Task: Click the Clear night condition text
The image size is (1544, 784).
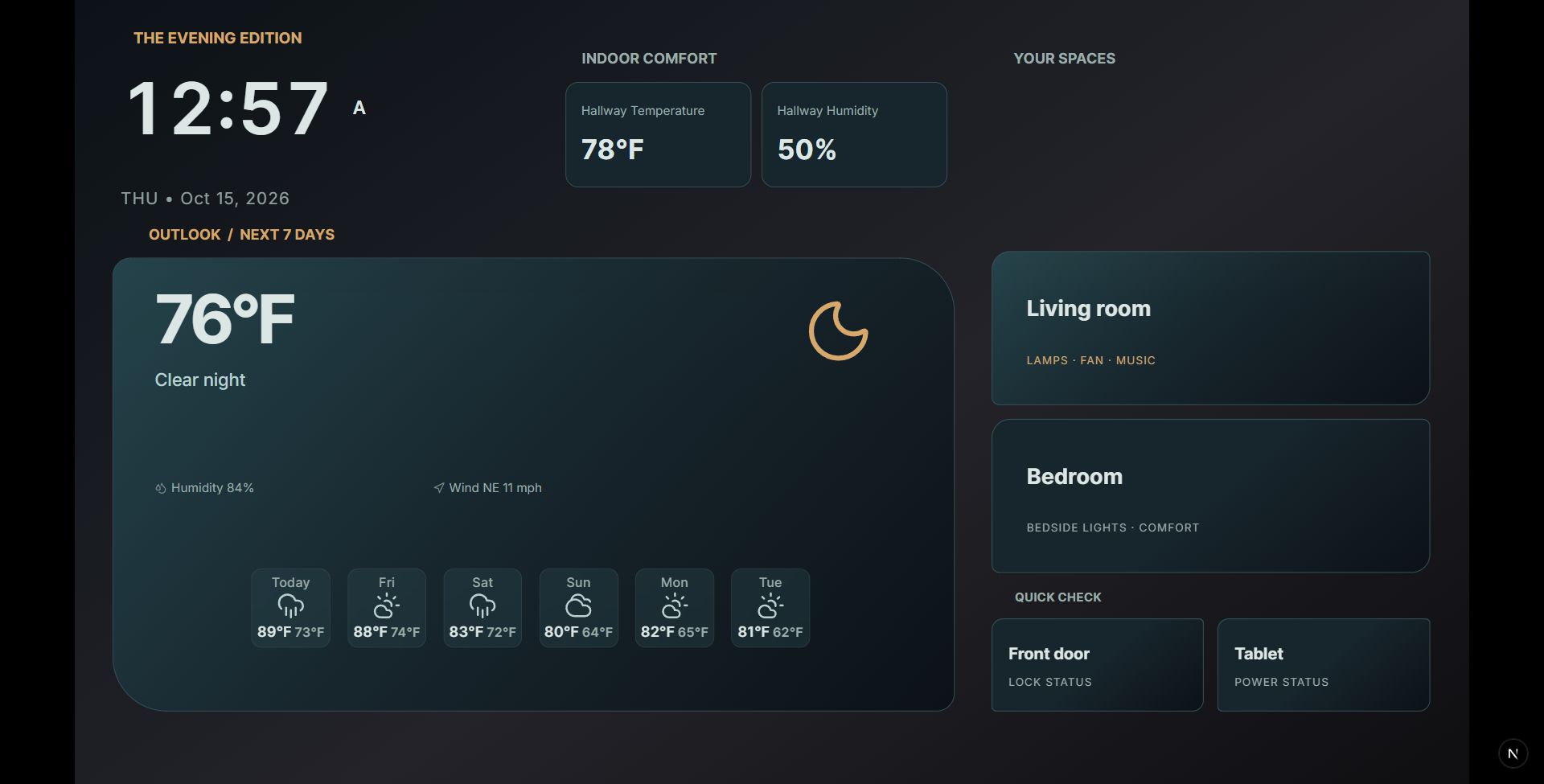Action: (200, 380)
